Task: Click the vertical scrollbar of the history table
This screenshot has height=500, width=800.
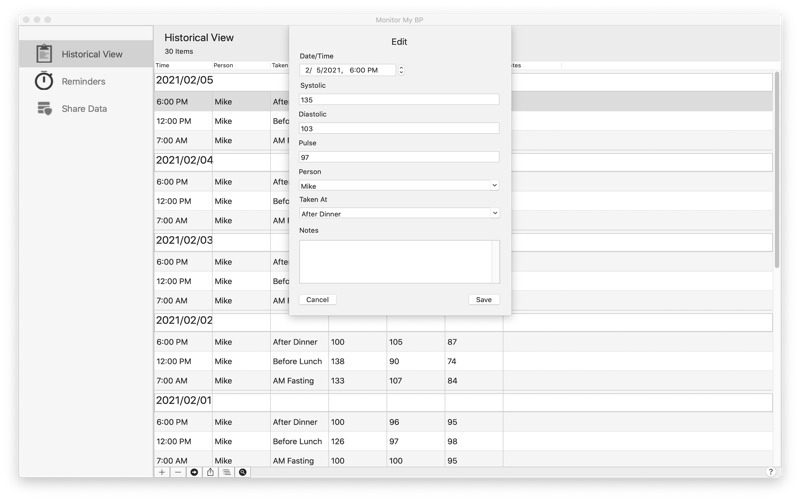Action: tap(777, 170)
